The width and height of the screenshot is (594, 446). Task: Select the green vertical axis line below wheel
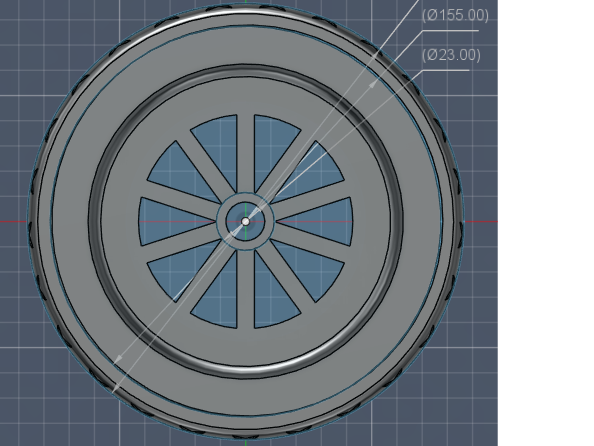click(x=245, y=443)
